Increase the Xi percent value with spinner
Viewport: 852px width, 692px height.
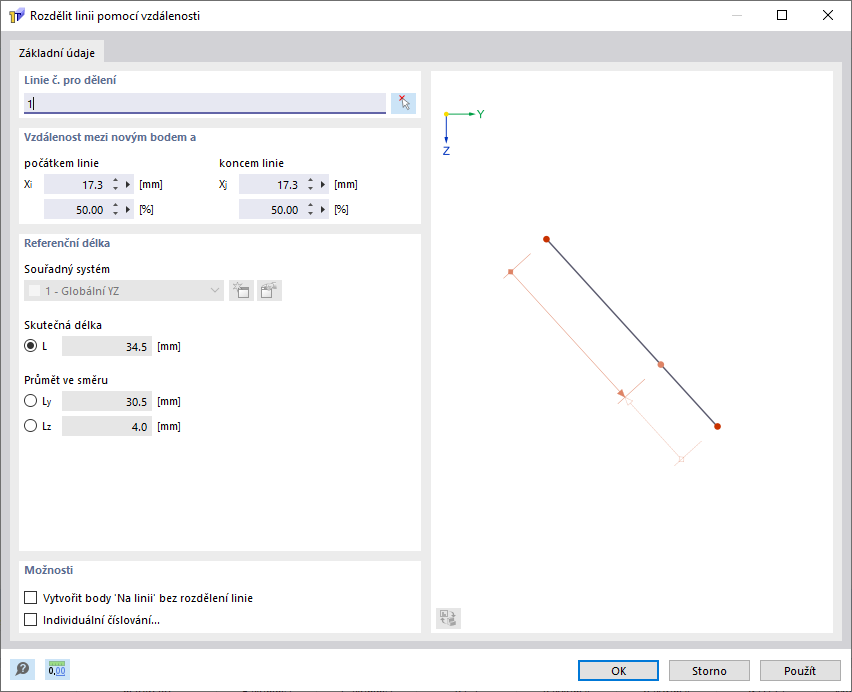(115, 206)
